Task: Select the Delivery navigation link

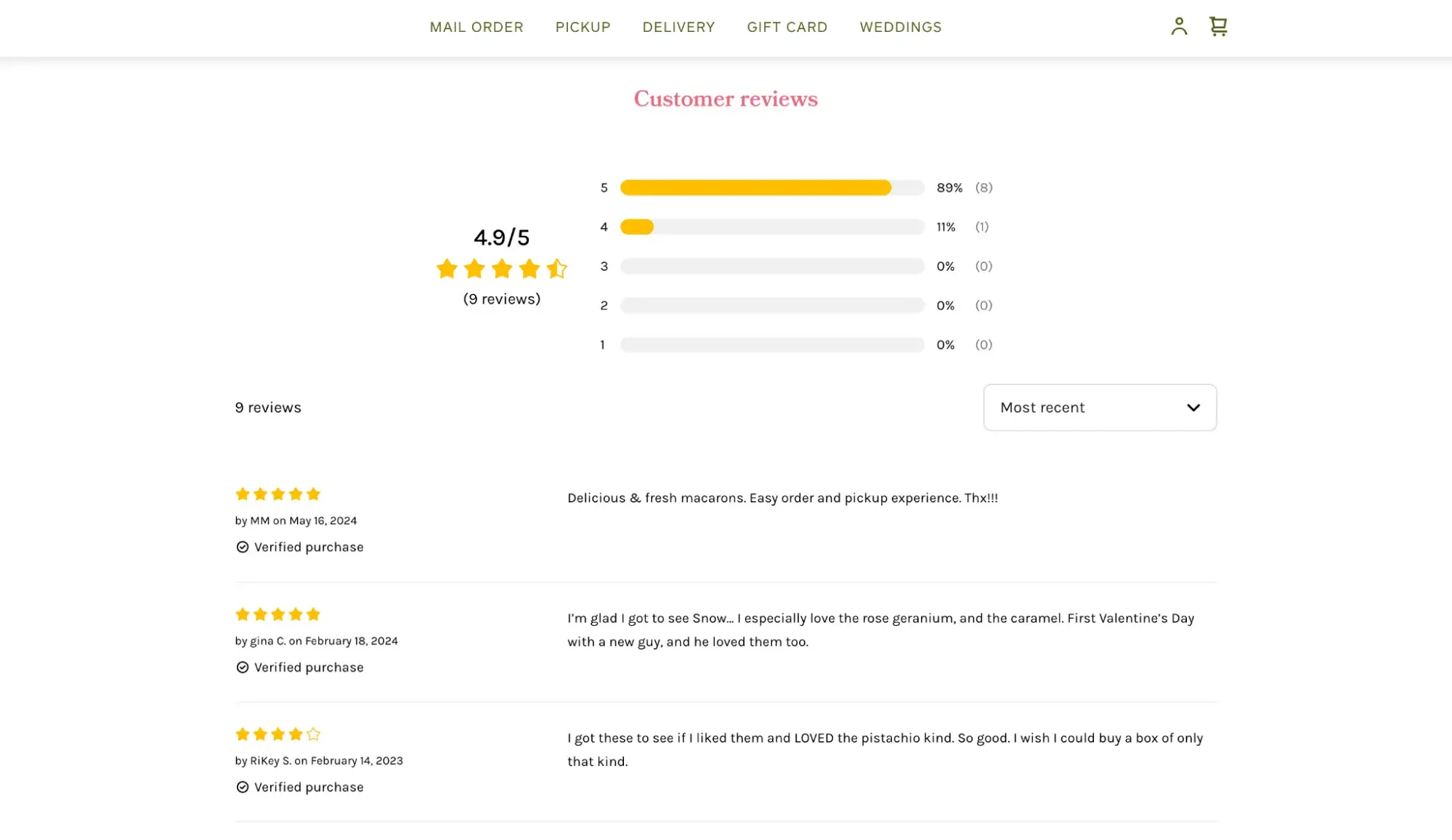Action: (678, 27)
